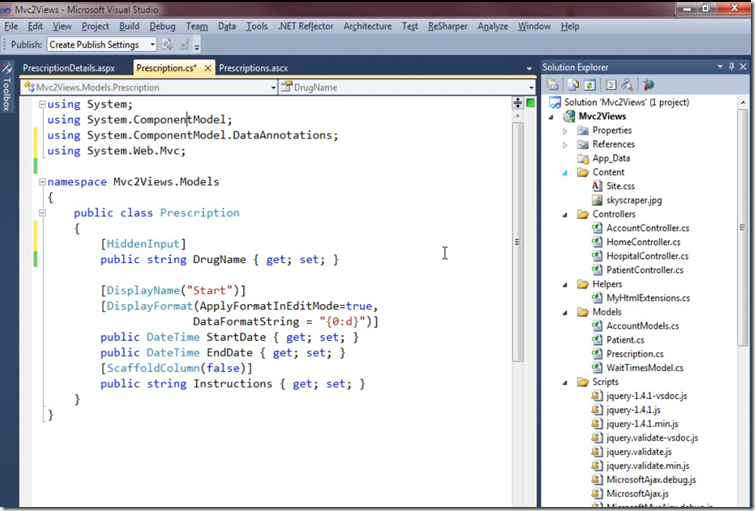The height and width of the screenshot is (511, 755).
Task: Open the Architecture menu
Action: (x=367, y=26)
